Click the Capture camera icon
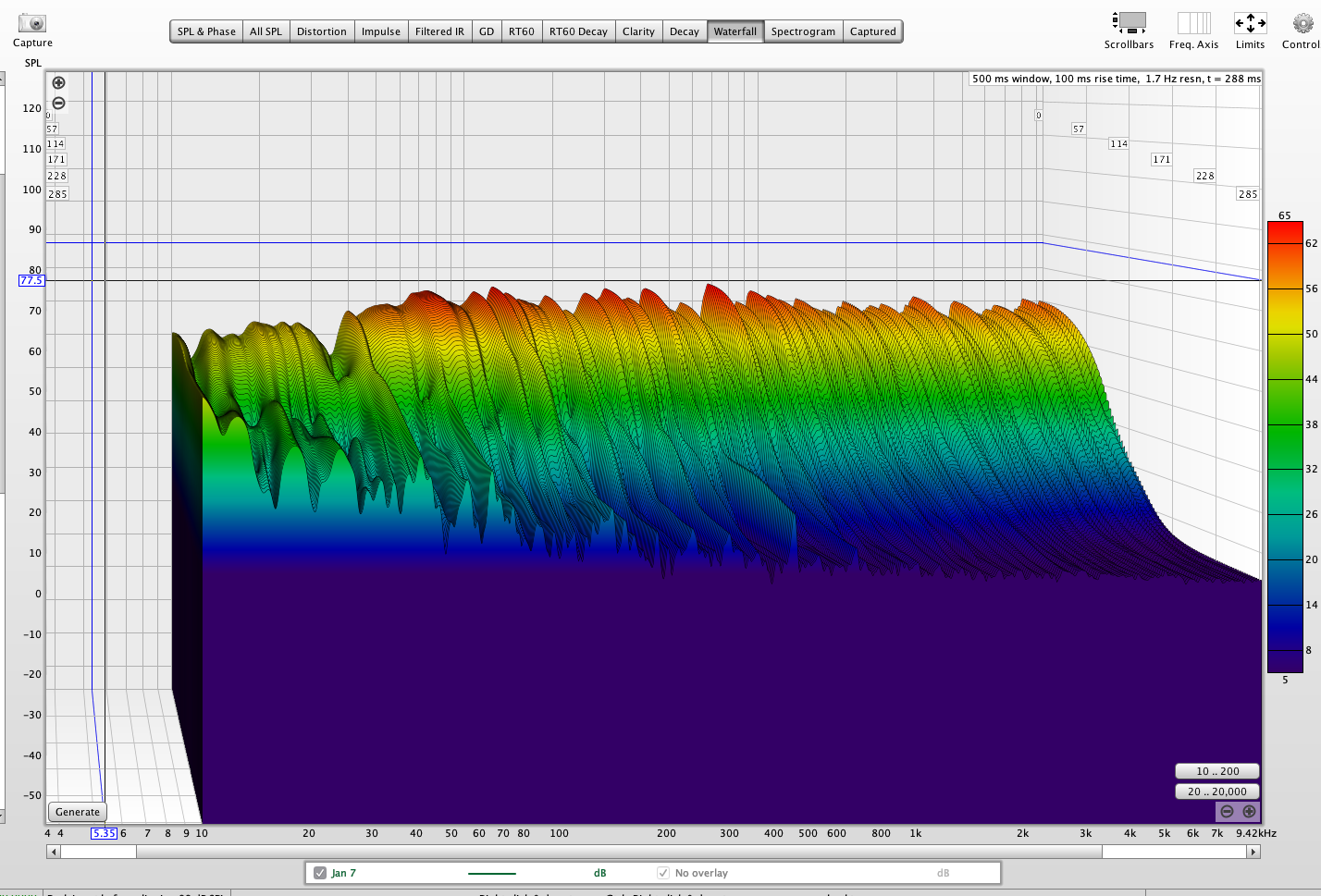This screenshot has width=1321, height=896. click(32, 23)
